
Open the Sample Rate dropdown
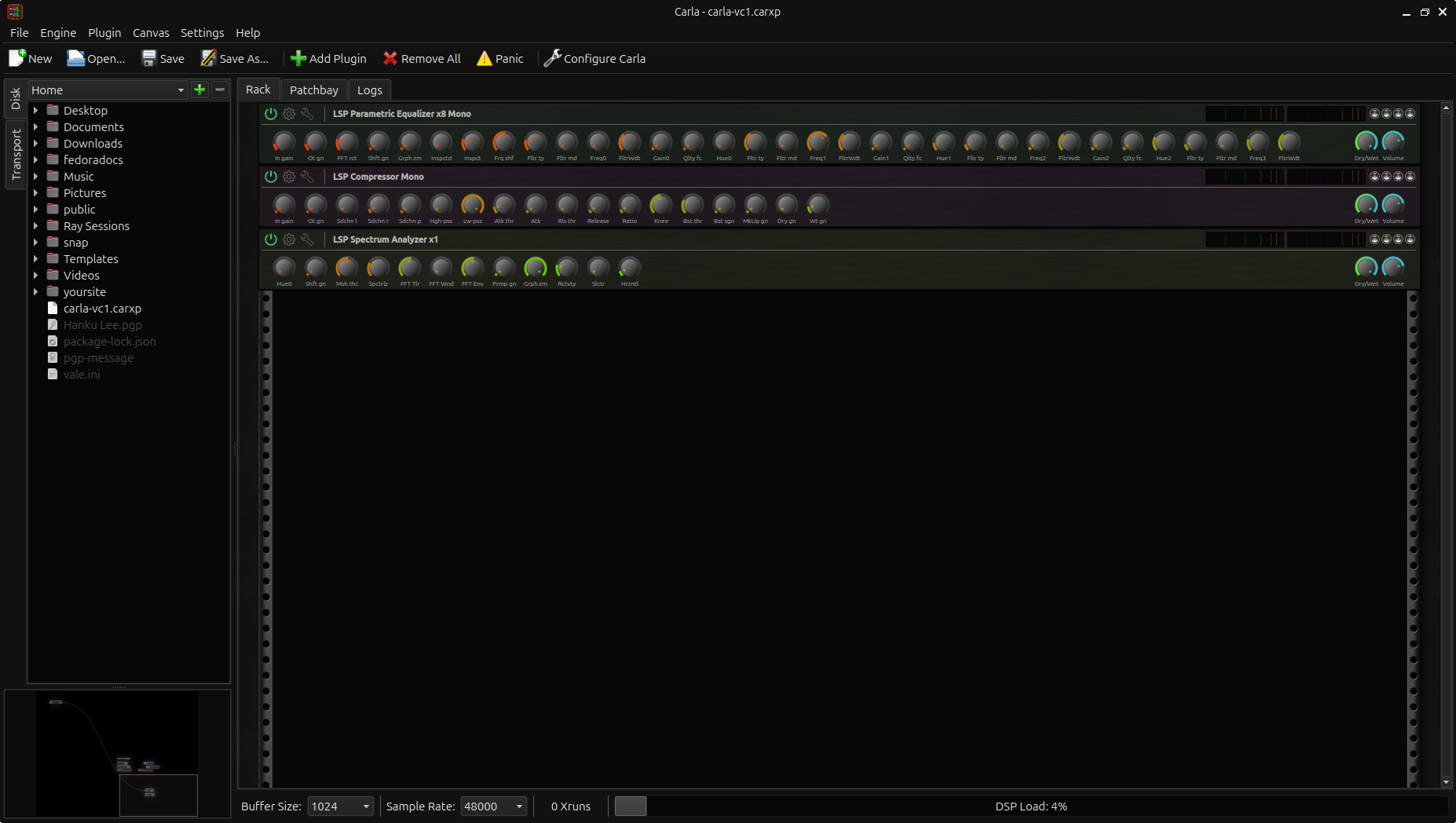493,807
